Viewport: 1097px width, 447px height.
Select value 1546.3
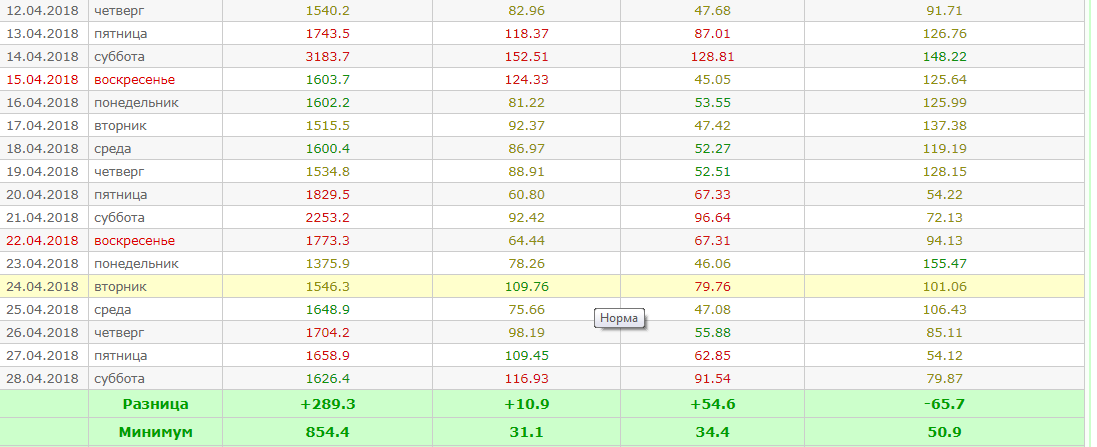[328, 287]
